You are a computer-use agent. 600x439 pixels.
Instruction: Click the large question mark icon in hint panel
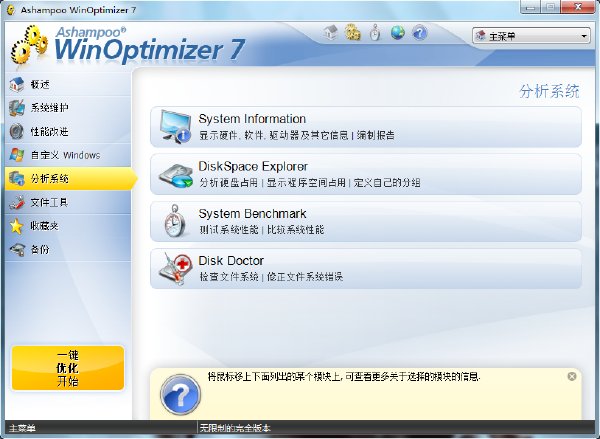pyautogui.click(x=180, y=395)
